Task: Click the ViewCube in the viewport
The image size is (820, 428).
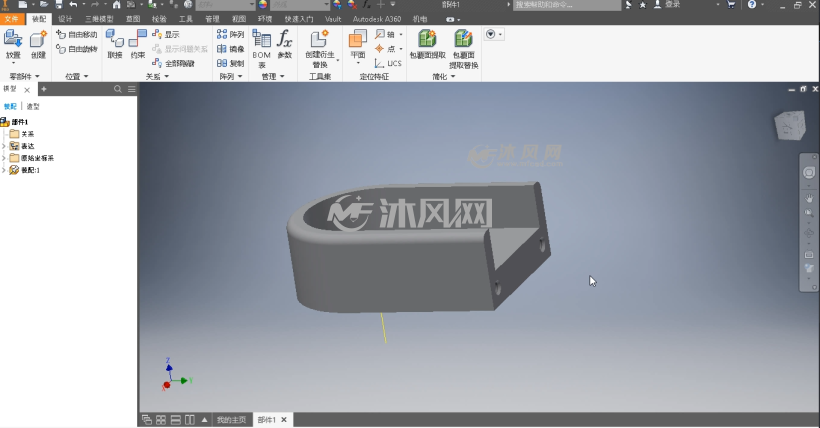Action: point(790,125)
